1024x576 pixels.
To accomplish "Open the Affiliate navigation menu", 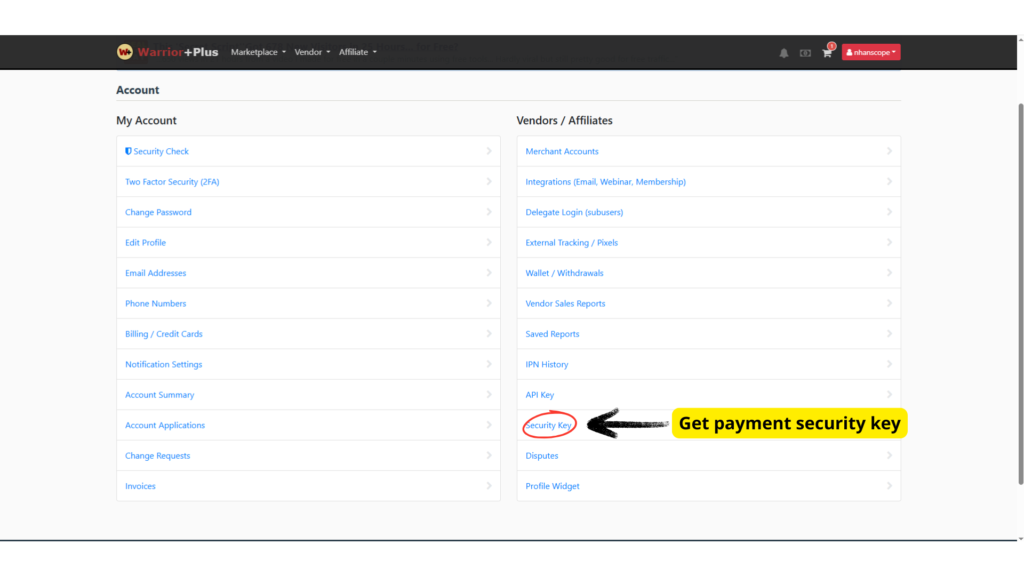I will pyautogui.click(x=358, y=52).
